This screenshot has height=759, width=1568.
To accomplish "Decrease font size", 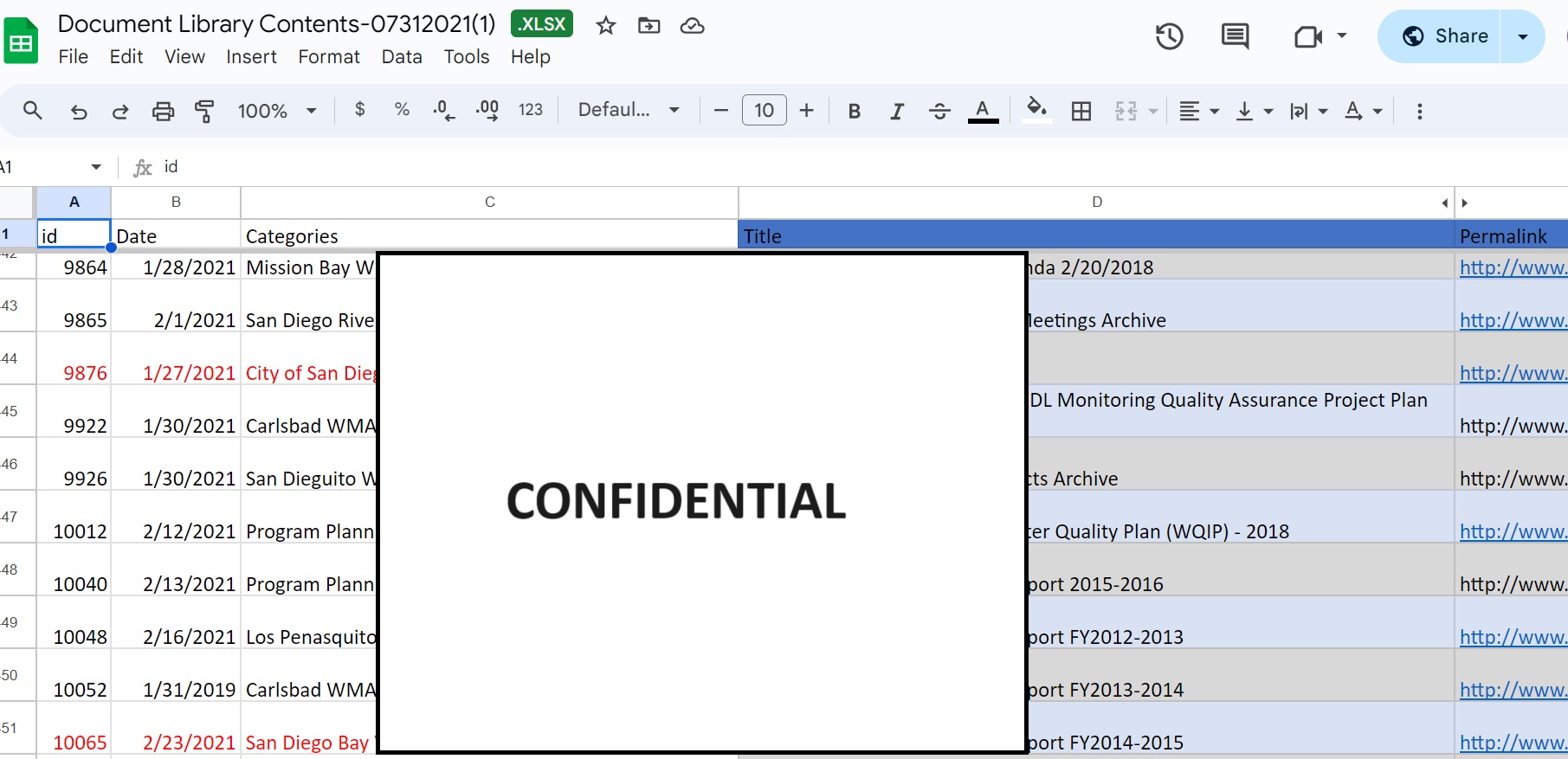I will coord(720,110).
